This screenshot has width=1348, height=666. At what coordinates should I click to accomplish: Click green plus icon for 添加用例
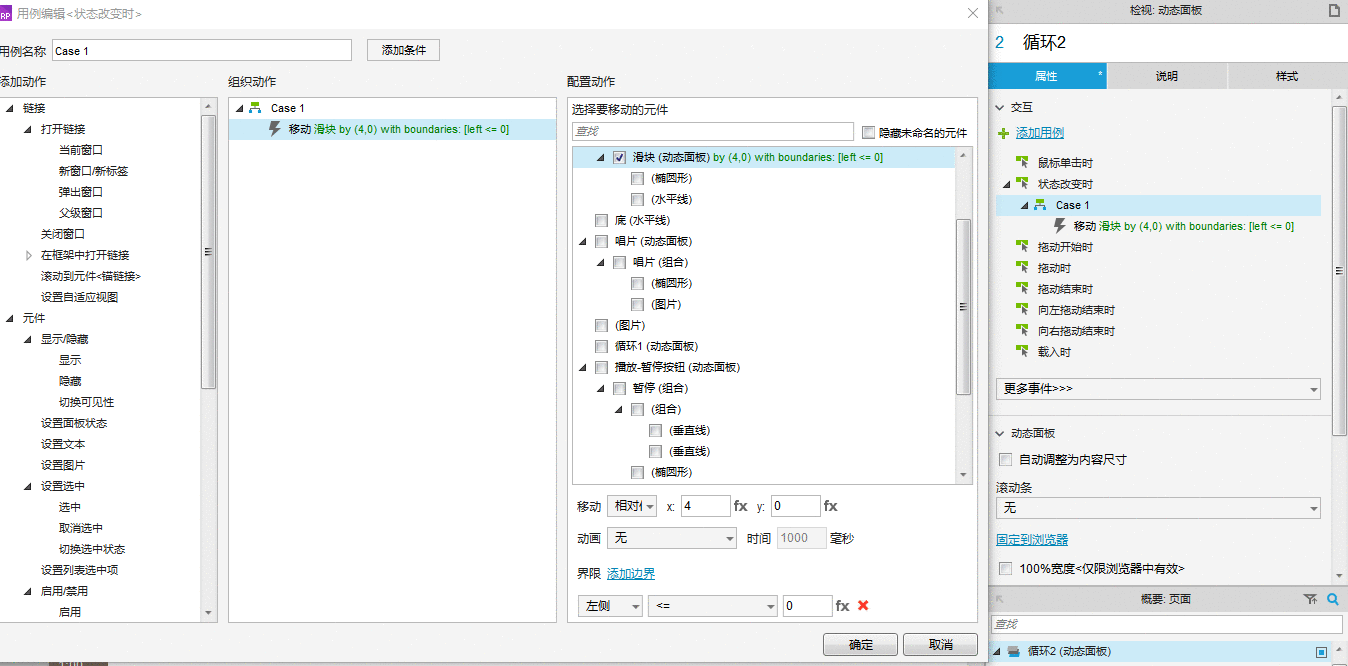click(1004, 133)
